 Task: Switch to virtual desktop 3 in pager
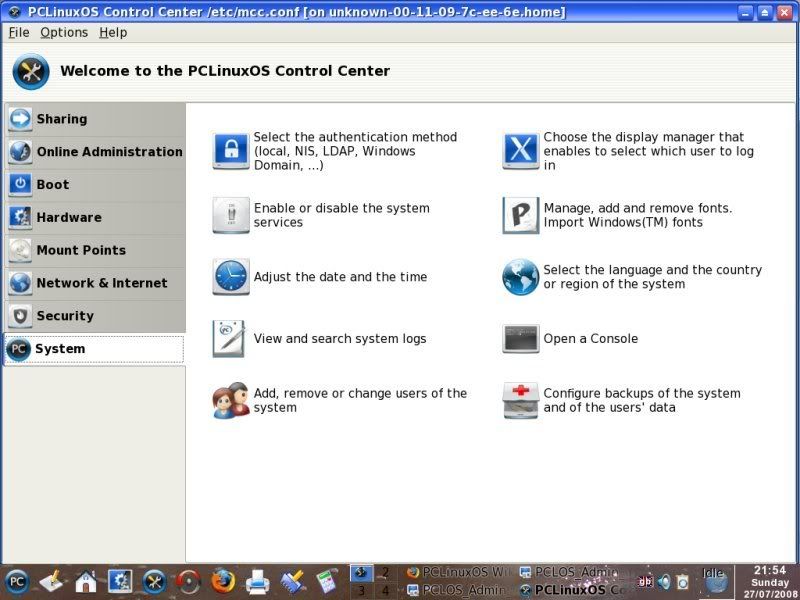[x=361, y=590]
